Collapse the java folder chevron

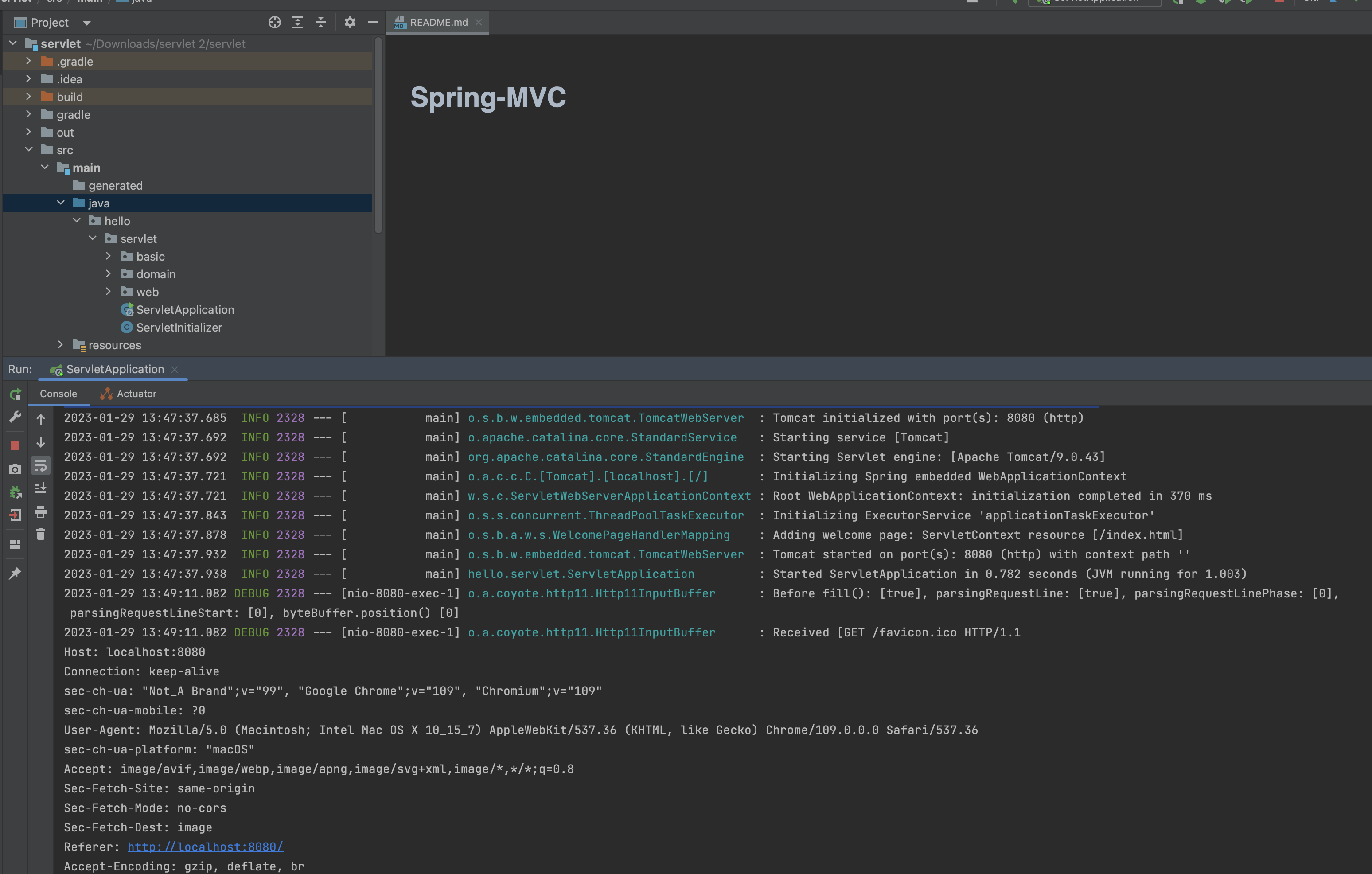[60, 203]
